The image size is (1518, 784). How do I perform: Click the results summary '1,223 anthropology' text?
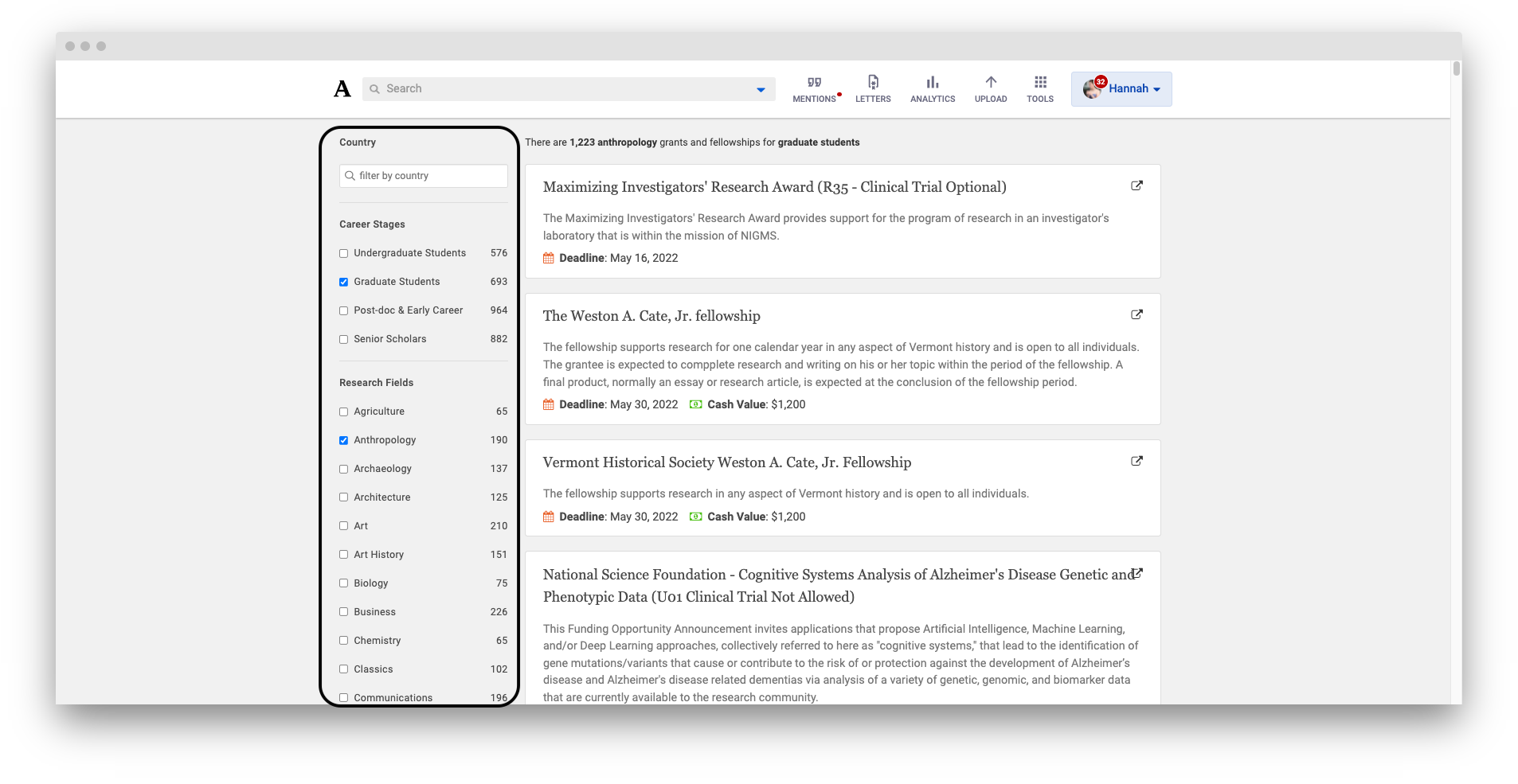(613, 142)
